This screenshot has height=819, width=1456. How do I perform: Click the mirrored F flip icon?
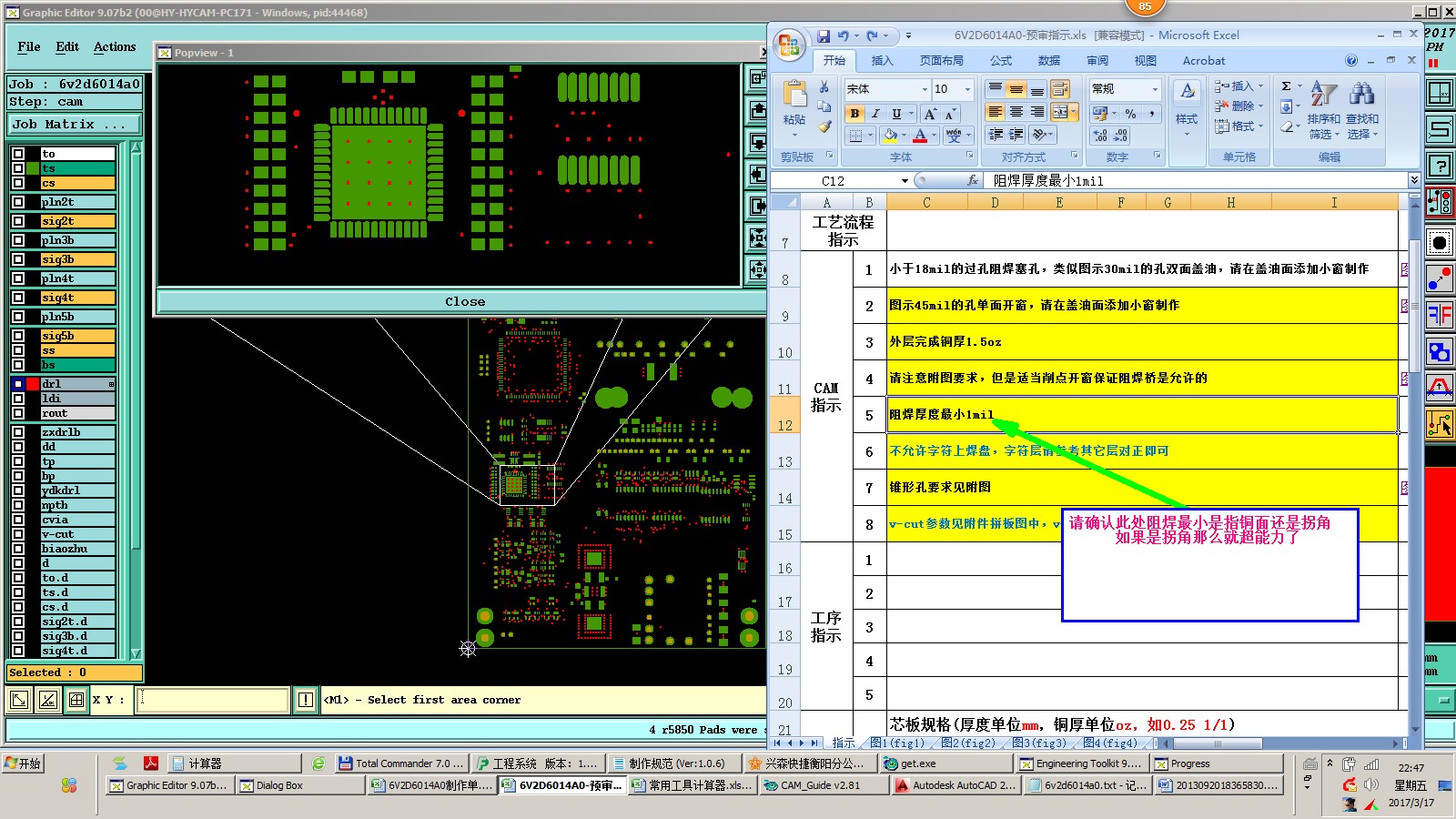[1440, 315]
